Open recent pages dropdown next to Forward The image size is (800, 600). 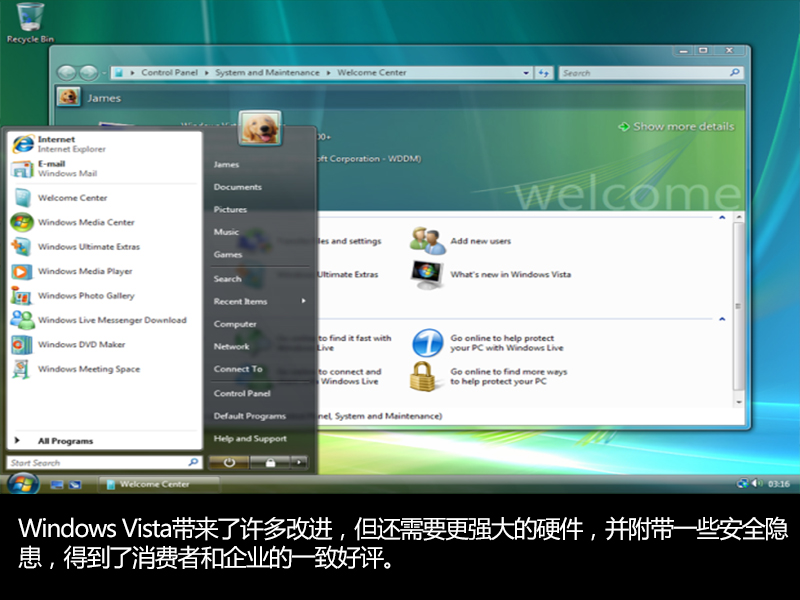(x=104, y=73)
